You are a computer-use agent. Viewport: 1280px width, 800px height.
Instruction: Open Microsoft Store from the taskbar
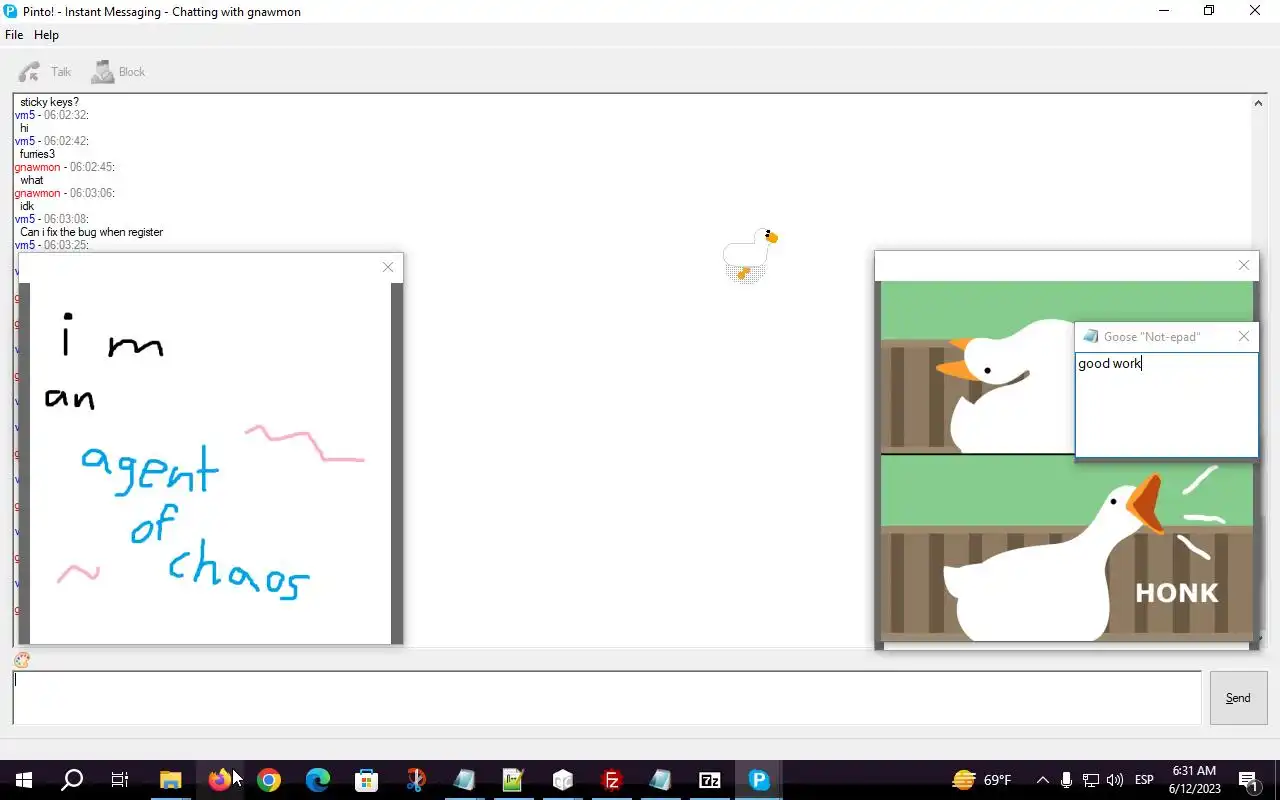tap(367, 780)
